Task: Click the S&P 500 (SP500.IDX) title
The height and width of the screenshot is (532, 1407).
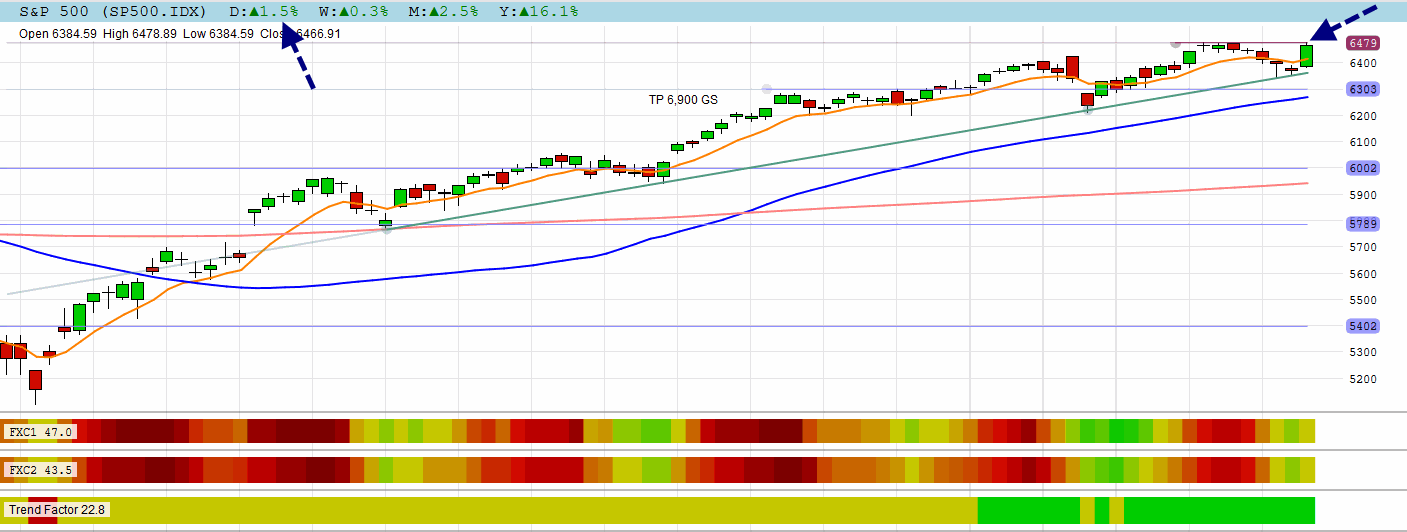Action: [112, 11]
